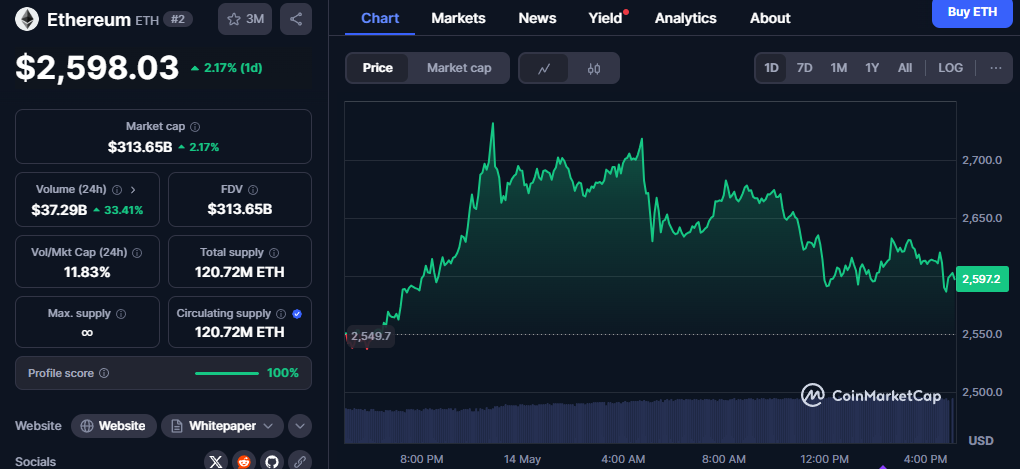The height and width of the screenshot is (469, 1020).
Task: Click the 12:00 PM axis label
Action: [824, 459]
